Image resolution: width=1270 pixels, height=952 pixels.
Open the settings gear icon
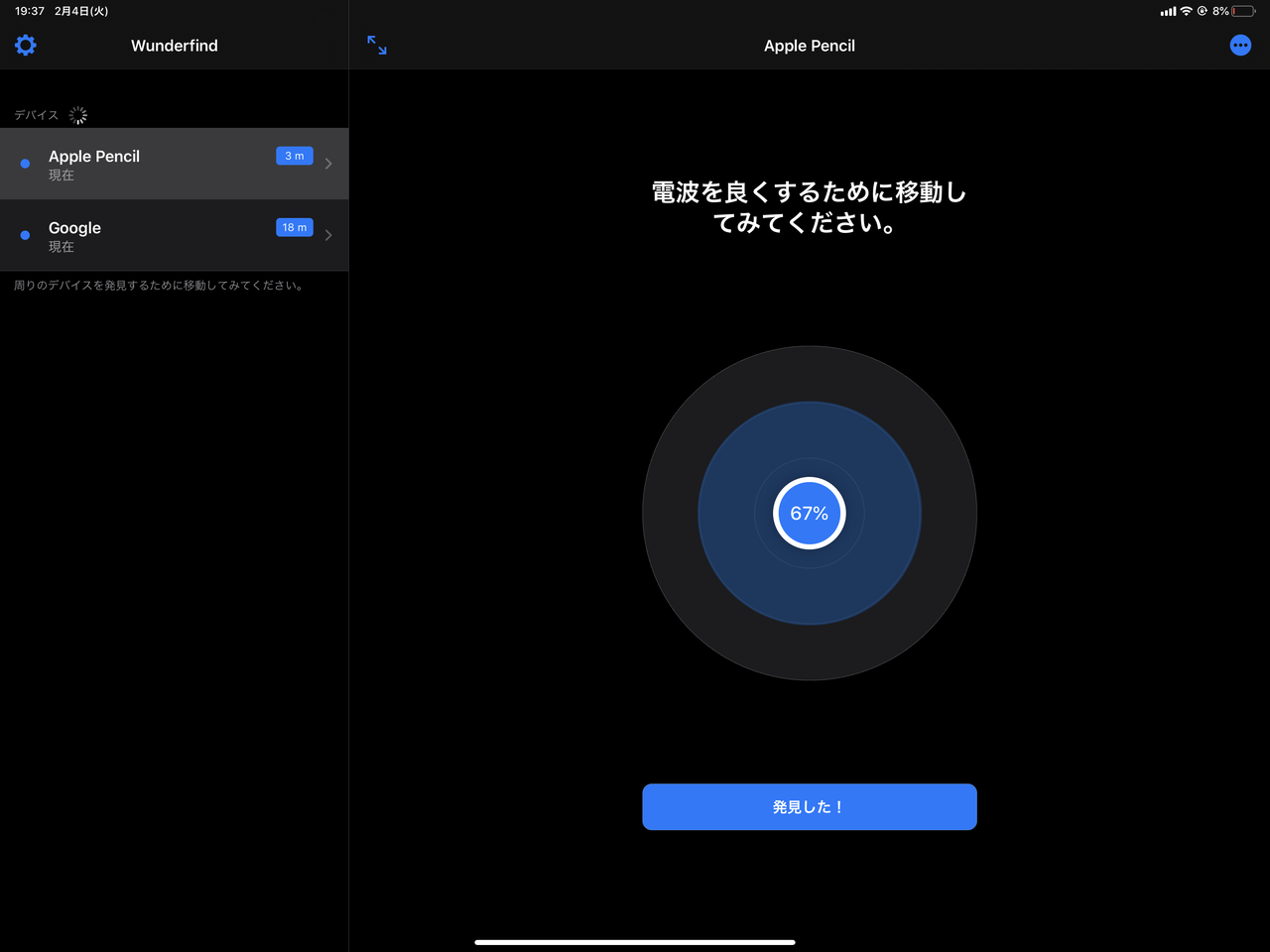click(x=26, y=45)
